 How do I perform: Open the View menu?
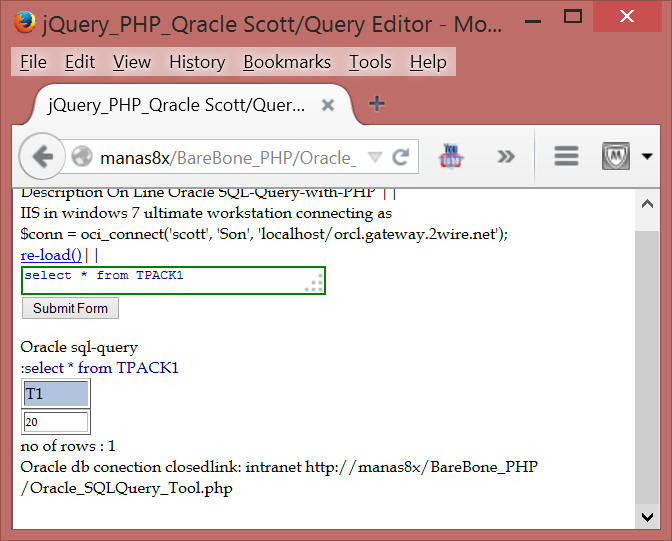[x=132, y=62]
